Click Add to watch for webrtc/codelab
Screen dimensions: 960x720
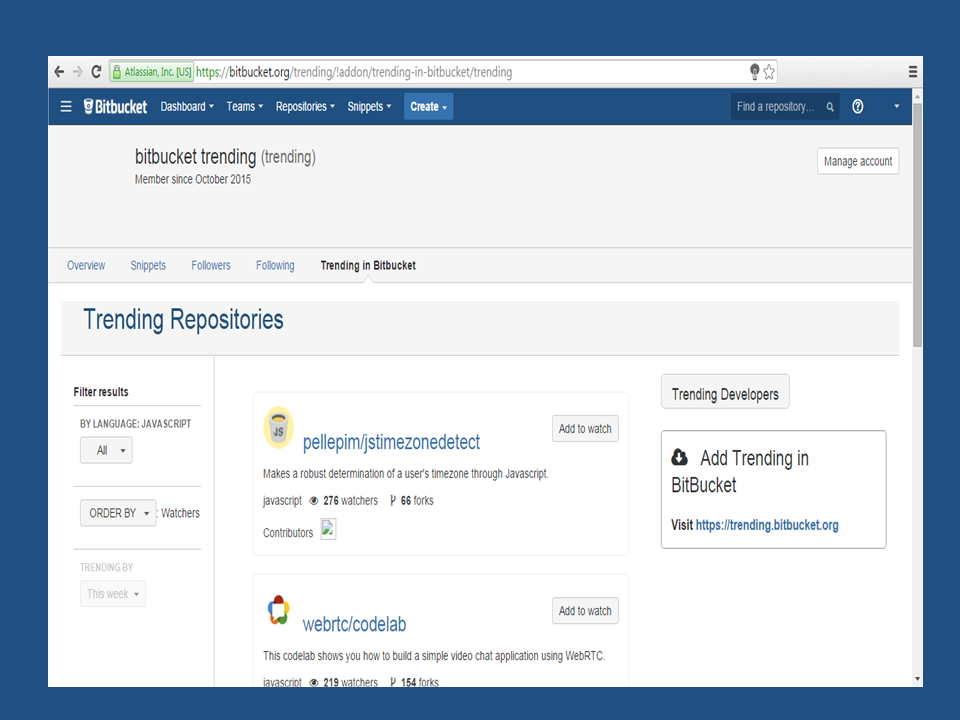[585, 610]
